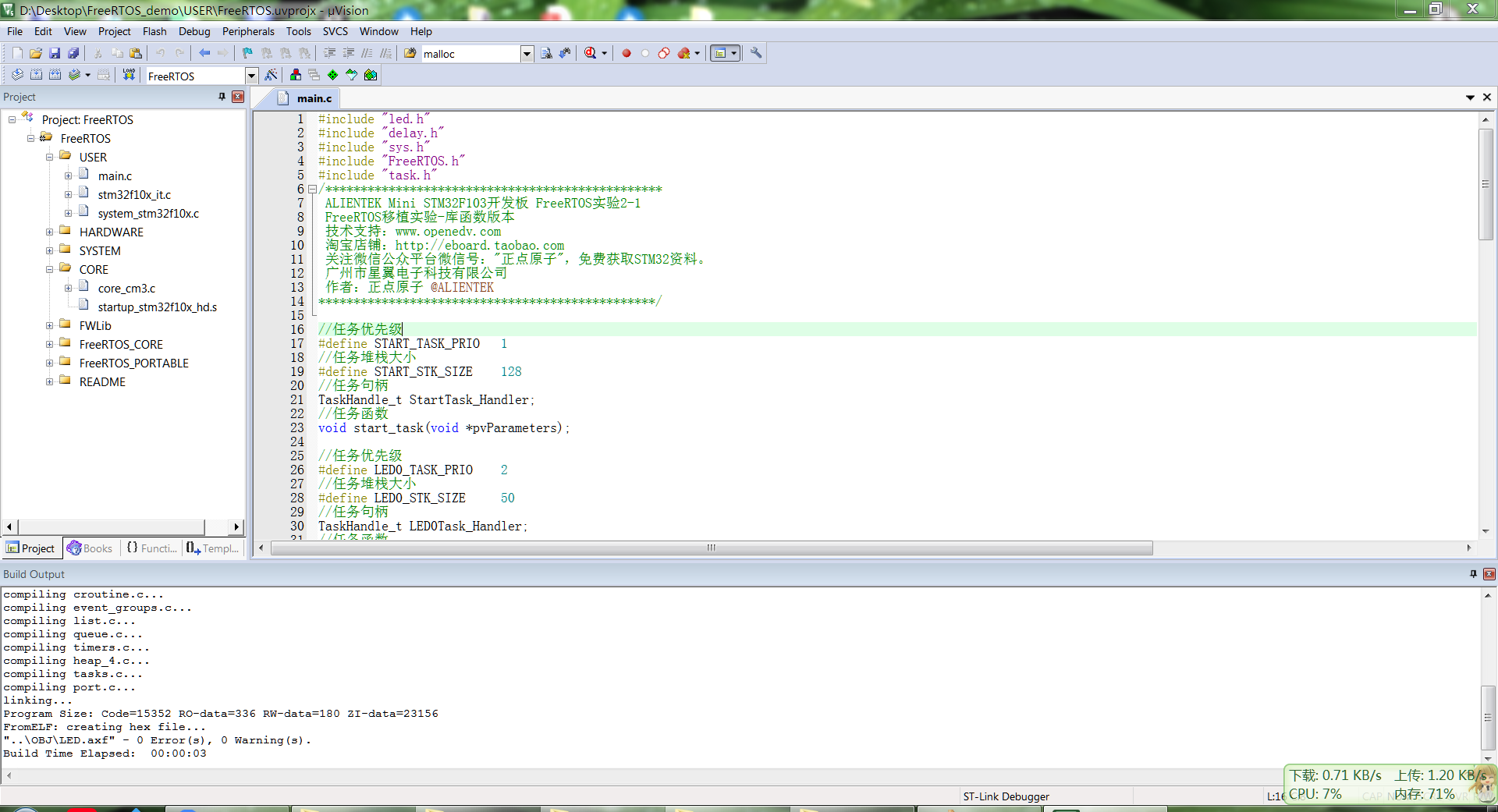Select system_stm32f10x.c in project tree
1498x812 pixels.
click(148, 213)
